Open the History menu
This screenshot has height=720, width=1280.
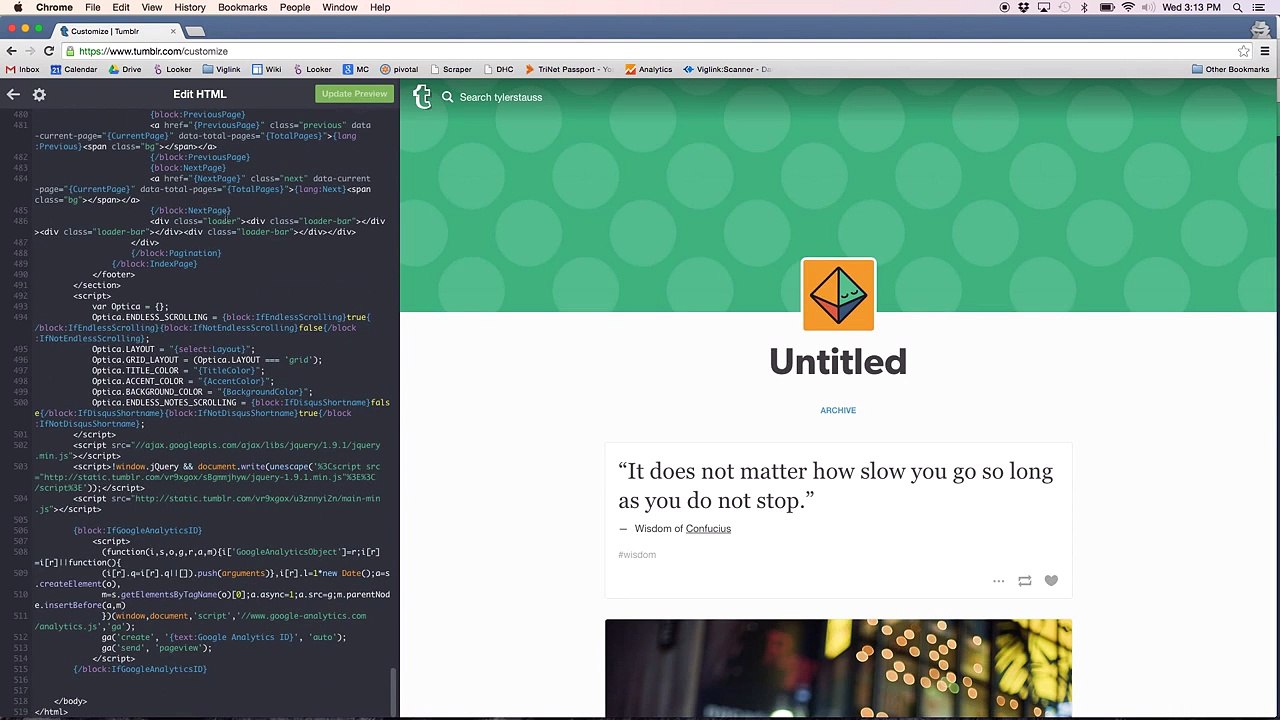190,7
